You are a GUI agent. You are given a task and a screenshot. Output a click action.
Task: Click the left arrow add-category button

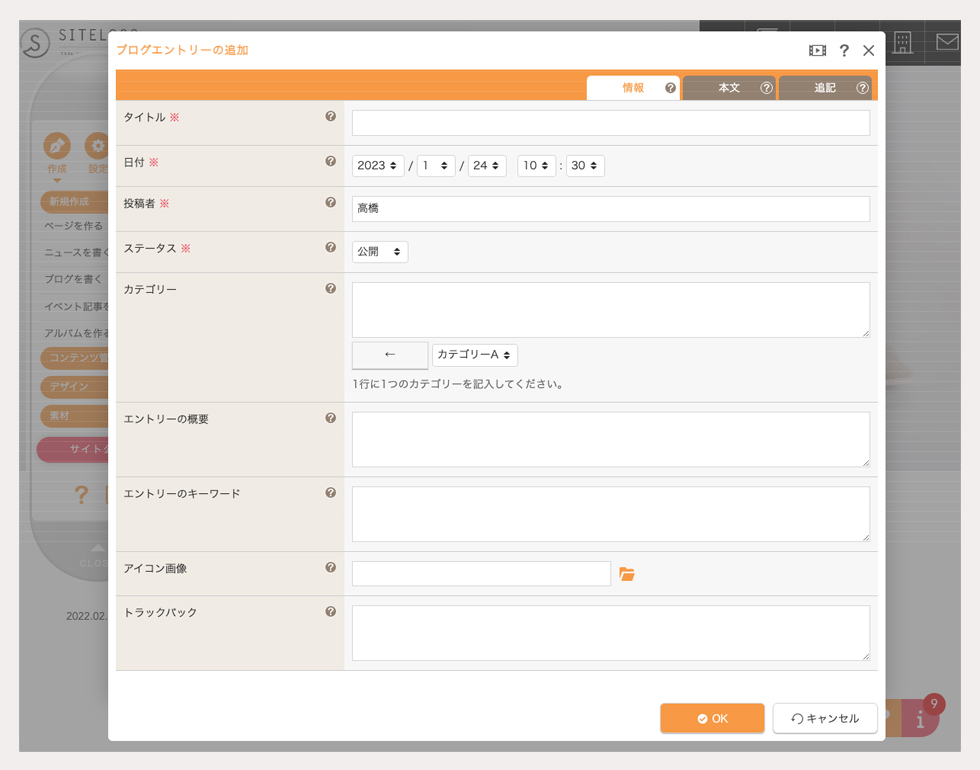click(x=390, y=355)
